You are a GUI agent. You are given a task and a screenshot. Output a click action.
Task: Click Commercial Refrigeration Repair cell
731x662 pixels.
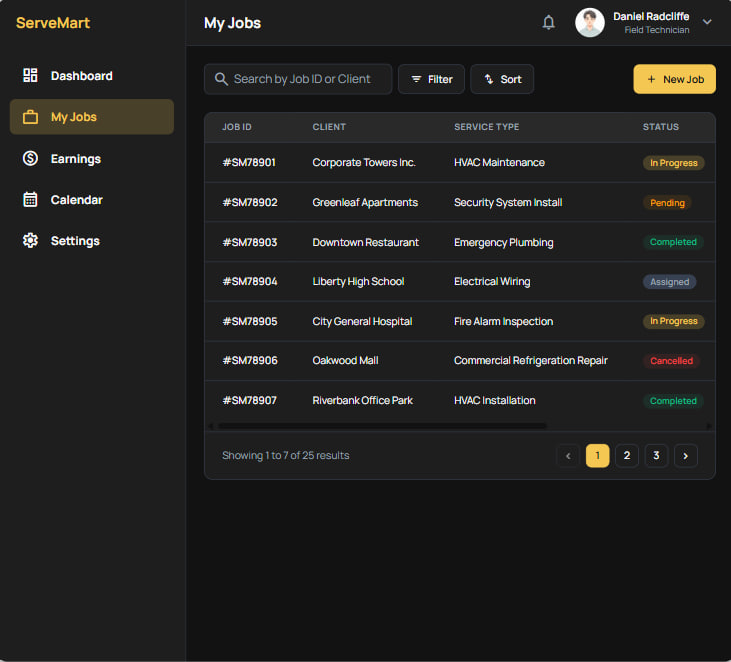coord(531,360)
